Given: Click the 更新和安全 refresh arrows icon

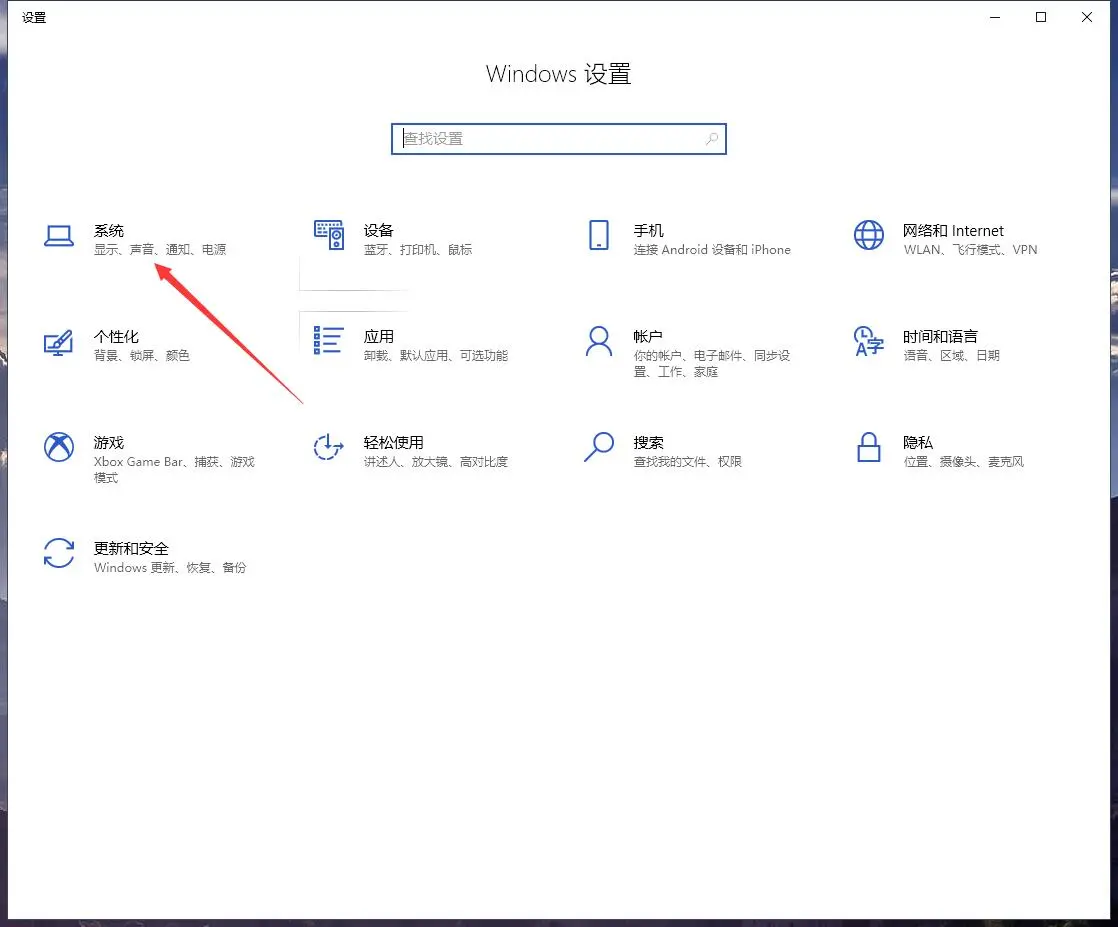Looking at the screenshot, I should point(59,553).
